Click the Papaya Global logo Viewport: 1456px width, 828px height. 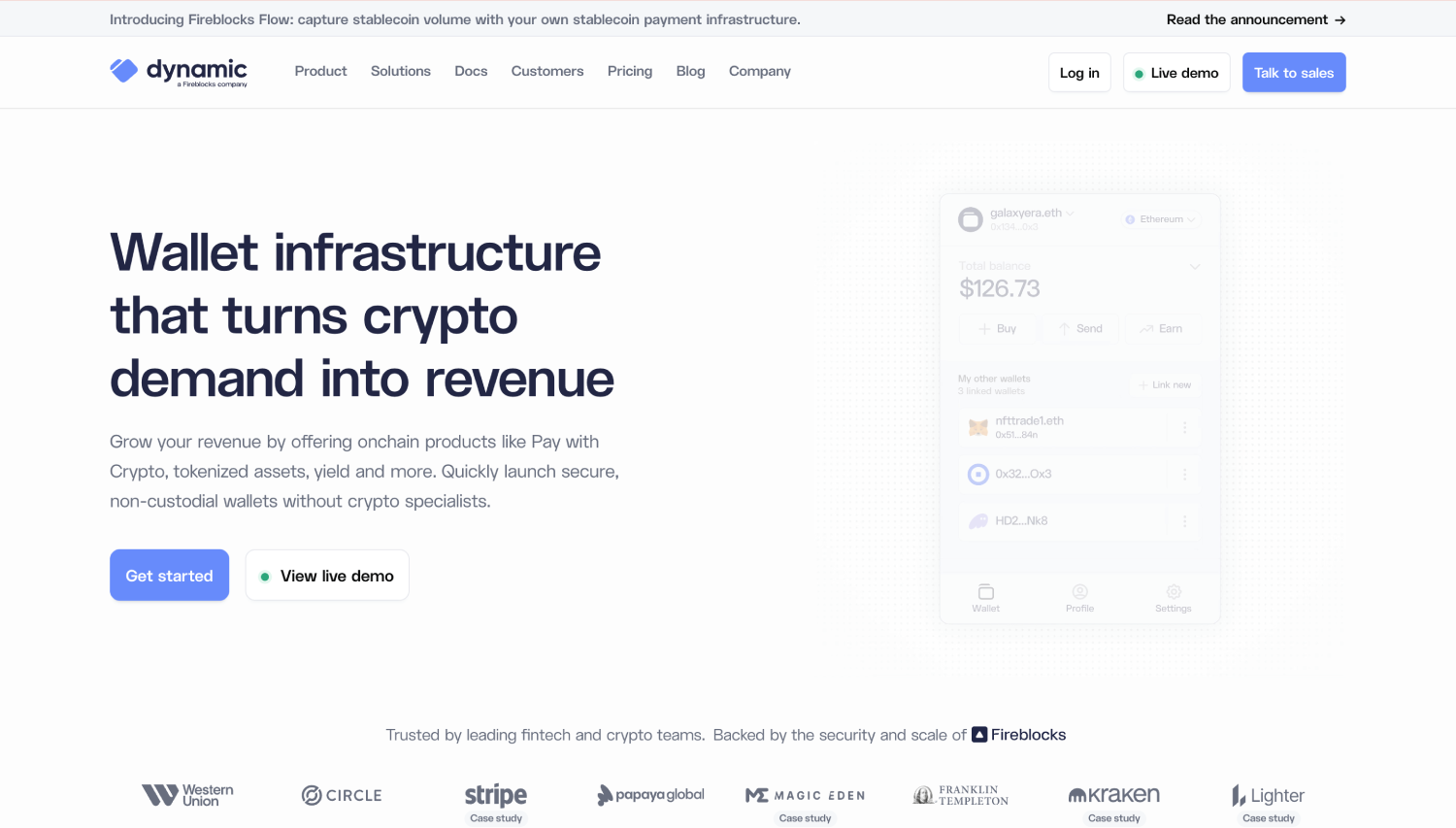click(x=650, y=795)
